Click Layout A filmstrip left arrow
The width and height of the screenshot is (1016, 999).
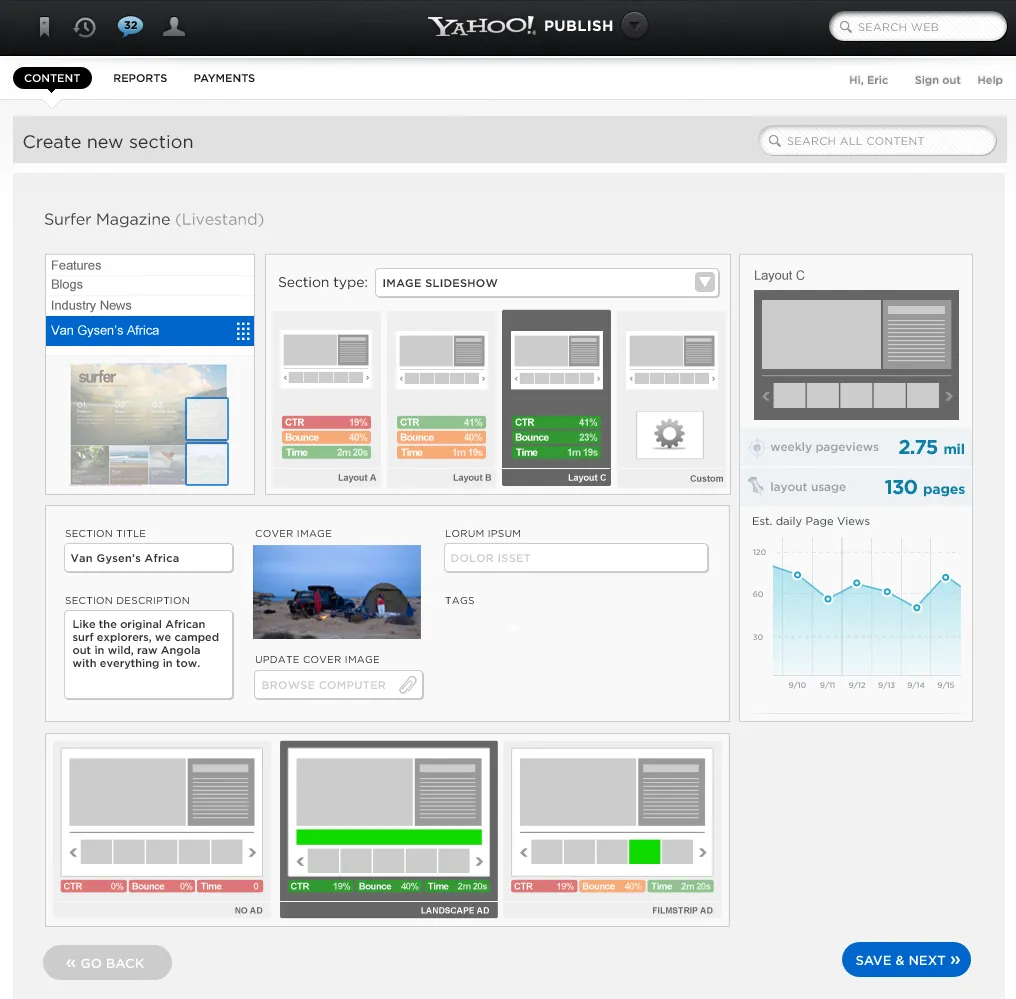pos(285,378)
